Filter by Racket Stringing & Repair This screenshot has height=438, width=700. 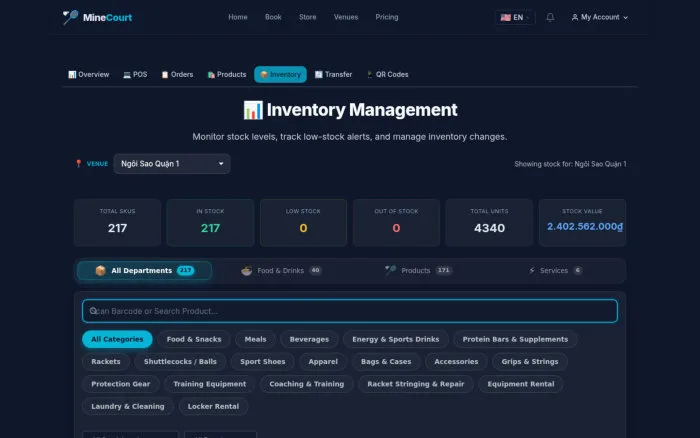(416, 384)
